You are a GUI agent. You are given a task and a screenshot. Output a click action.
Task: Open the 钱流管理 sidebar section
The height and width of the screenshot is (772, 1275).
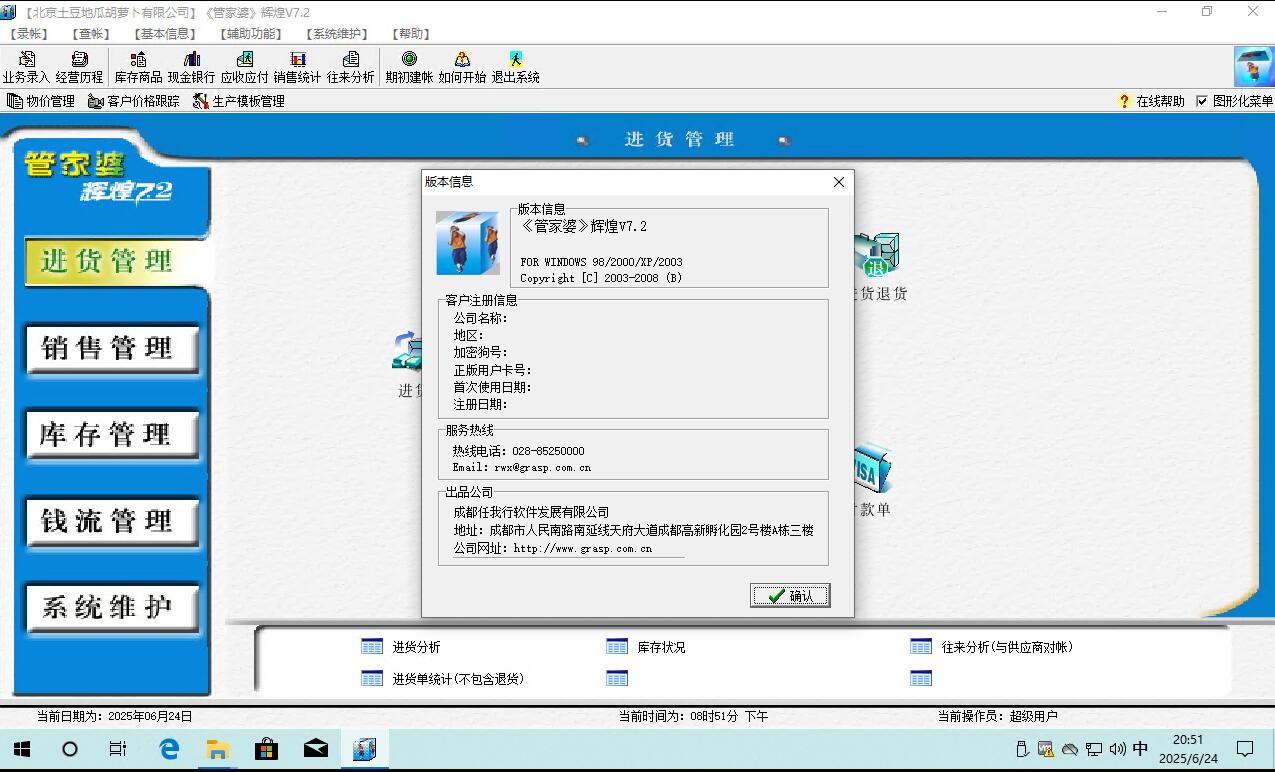[x=112, y=521]
